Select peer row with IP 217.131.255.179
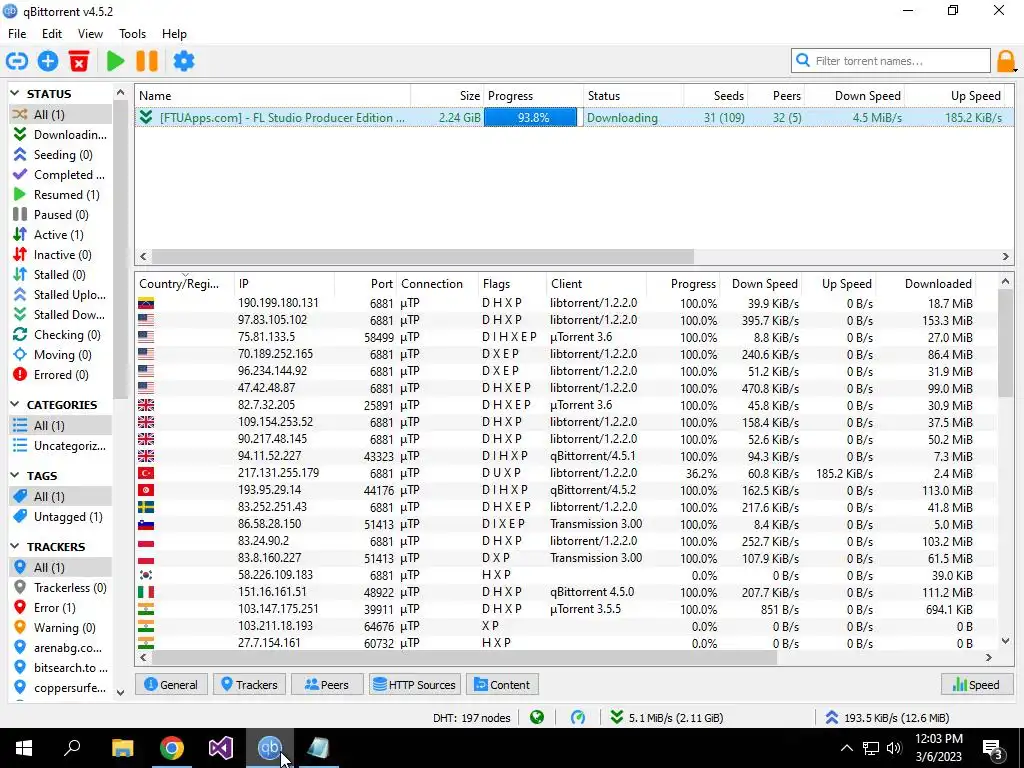Image resolution: width=1024 pixels, height=768 pixels. [567, 473]
